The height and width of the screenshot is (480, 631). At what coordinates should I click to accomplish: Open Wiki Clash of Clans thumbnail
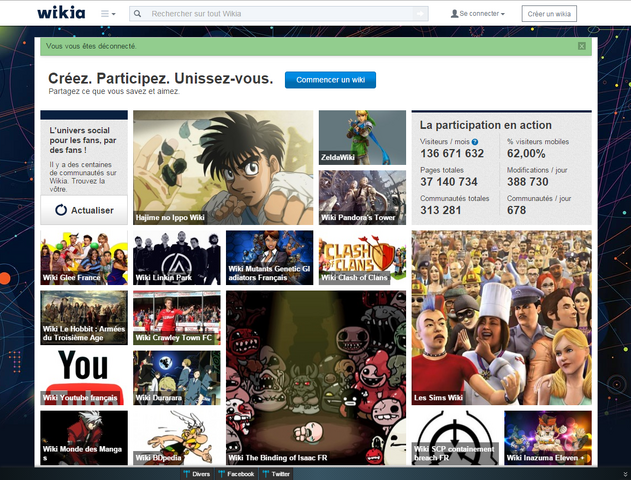(x=362, y=258)
